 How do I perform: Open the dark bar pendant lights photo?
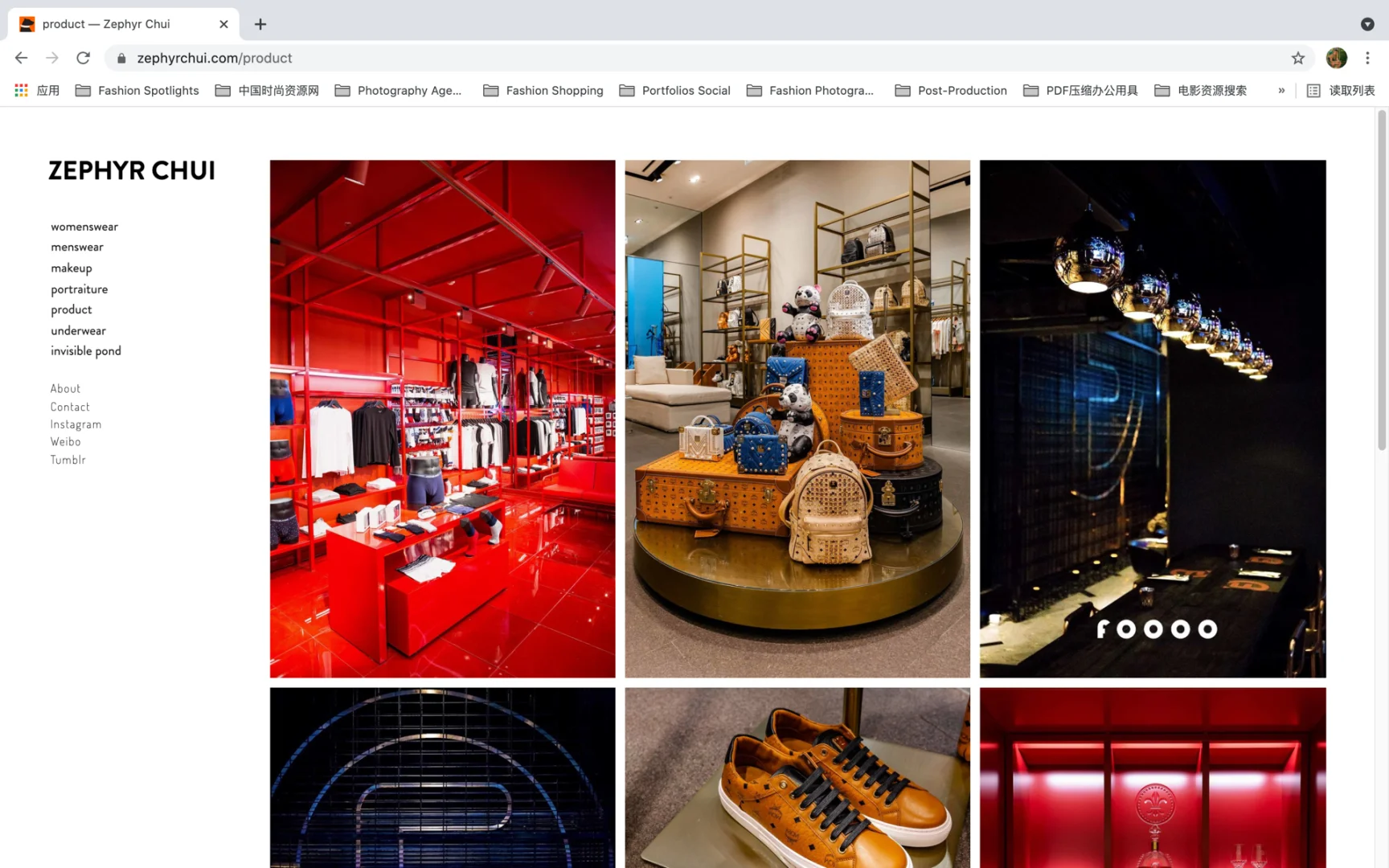click(1153, 419)
